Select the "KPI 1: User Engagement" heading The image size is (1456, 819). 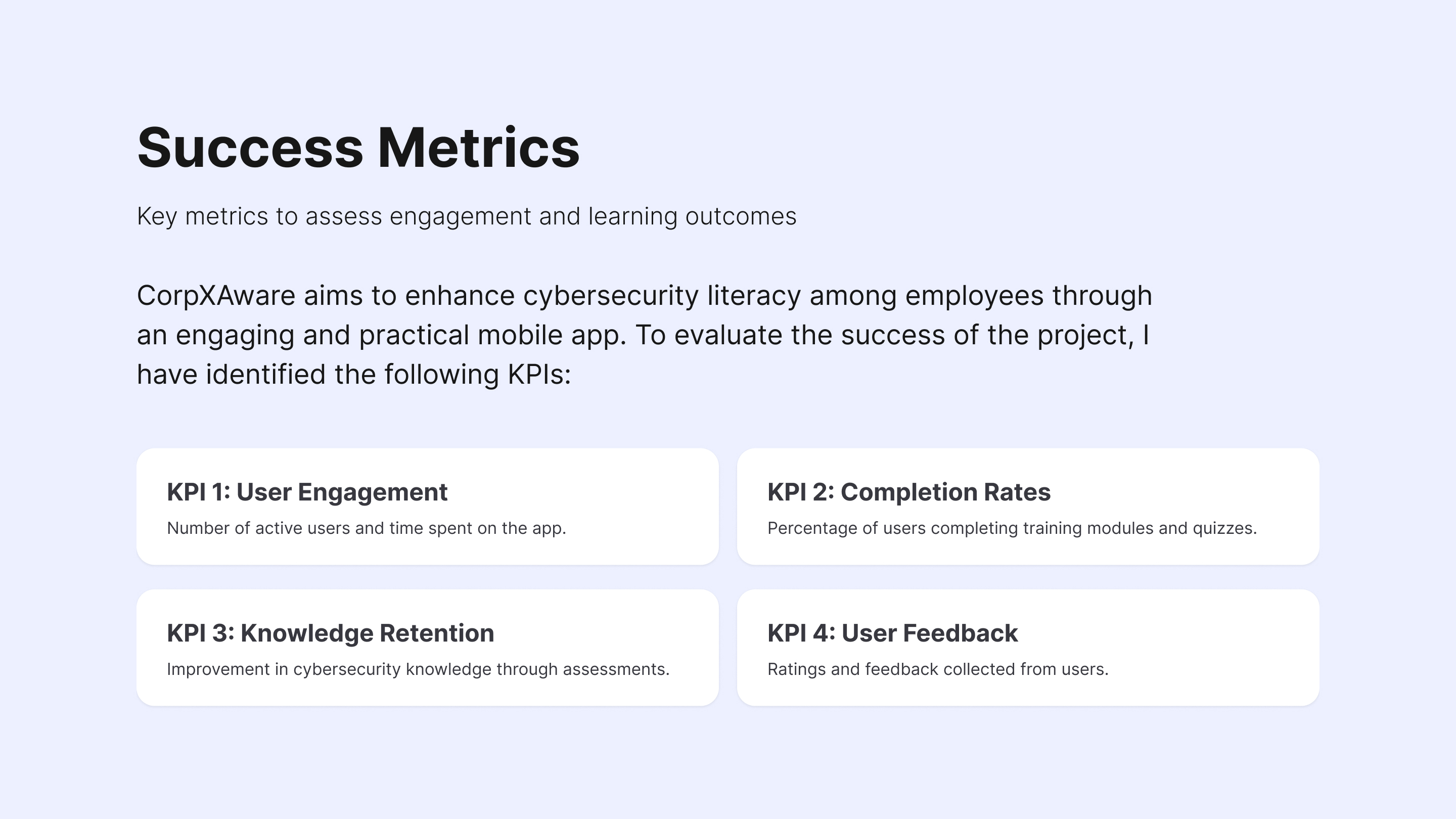point(307,492)
